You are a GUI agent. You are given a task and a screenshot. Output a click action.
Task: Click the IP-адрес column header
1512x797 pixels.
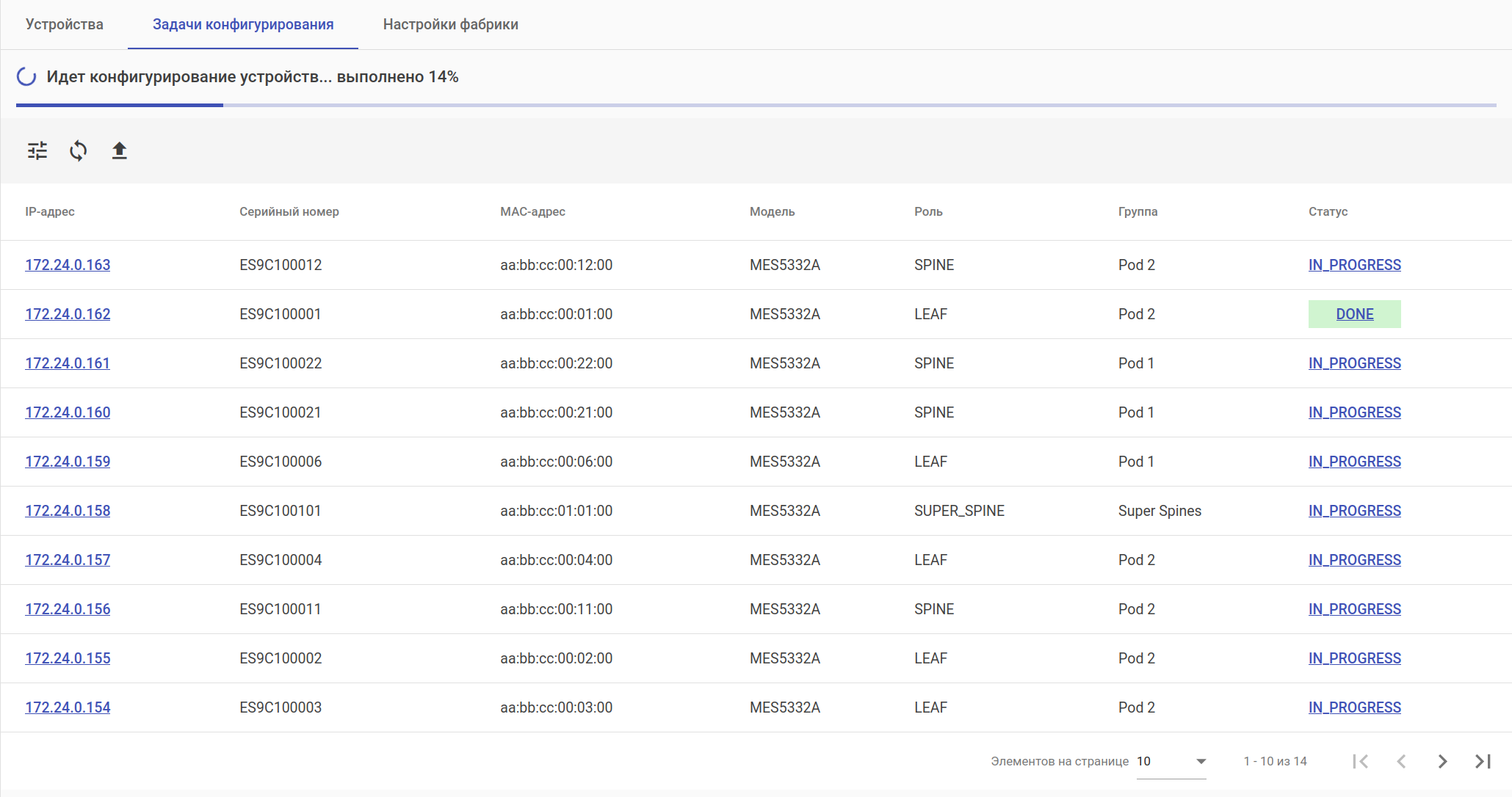(x=50, y=211)
